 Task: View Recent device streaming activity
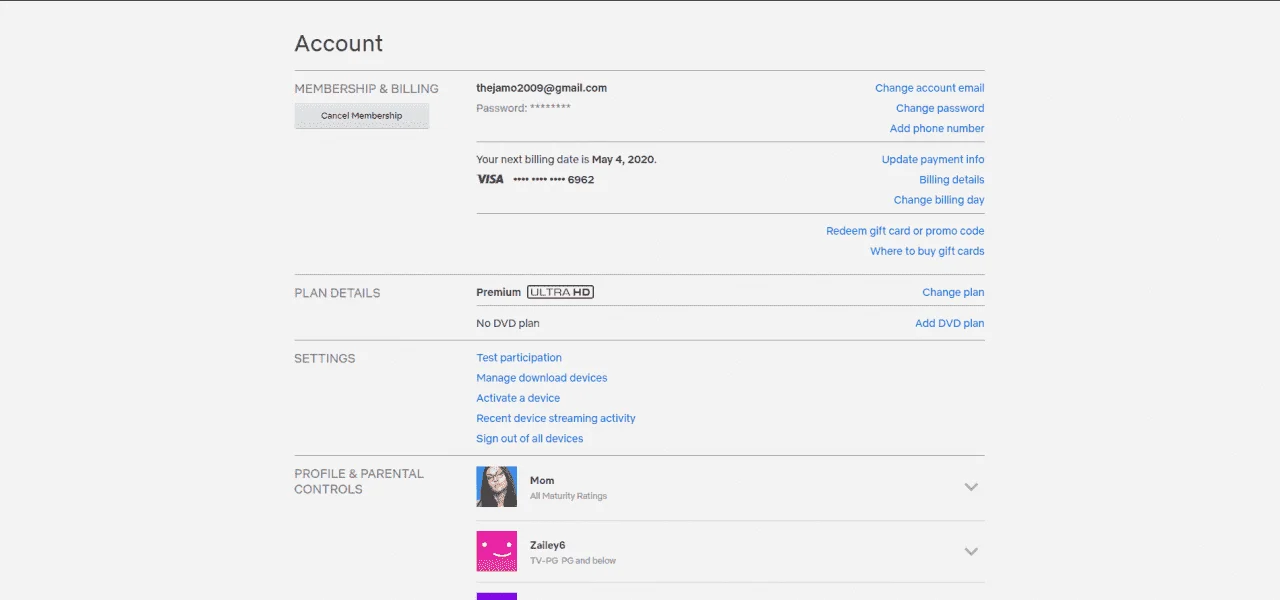tap(556, 418)
